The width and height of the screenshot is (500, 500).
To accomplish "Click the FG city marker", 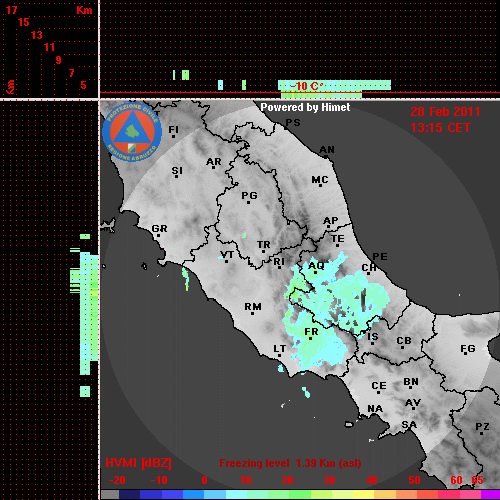I will coord(468,350).
